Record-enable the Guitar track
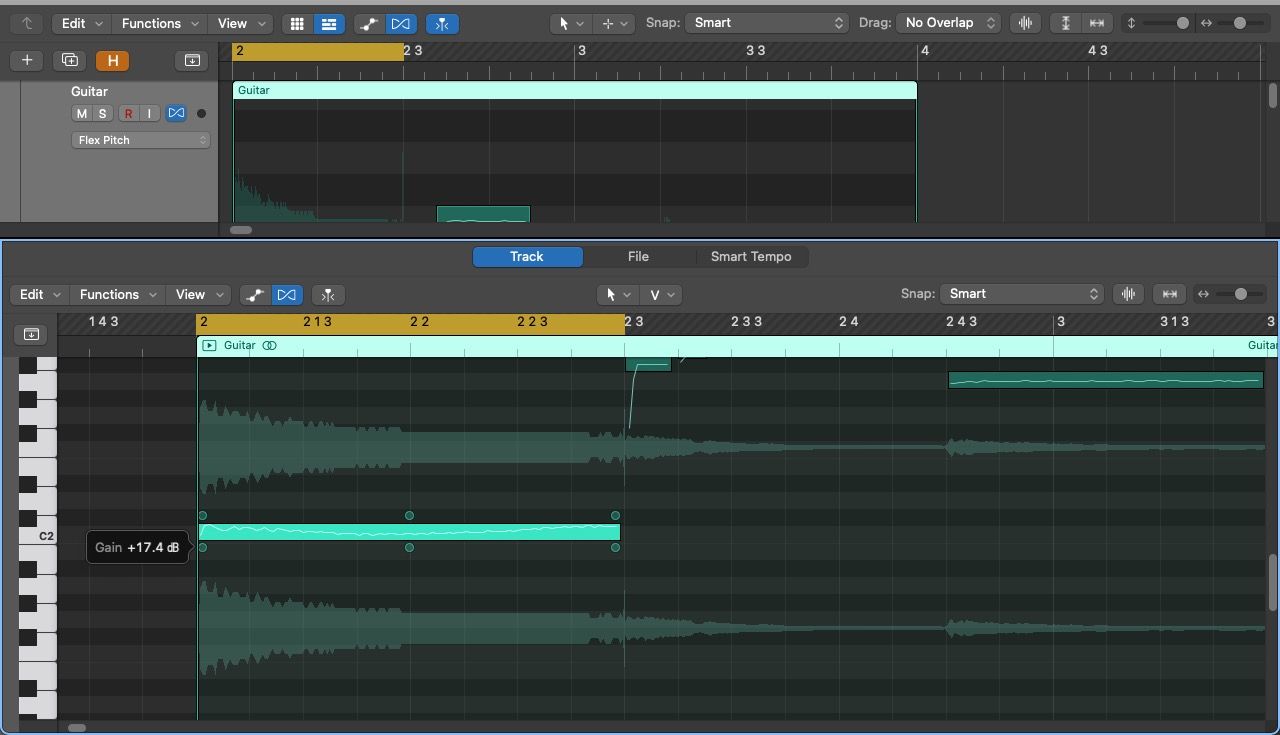 pyautogui.click(x=128, y=113)
